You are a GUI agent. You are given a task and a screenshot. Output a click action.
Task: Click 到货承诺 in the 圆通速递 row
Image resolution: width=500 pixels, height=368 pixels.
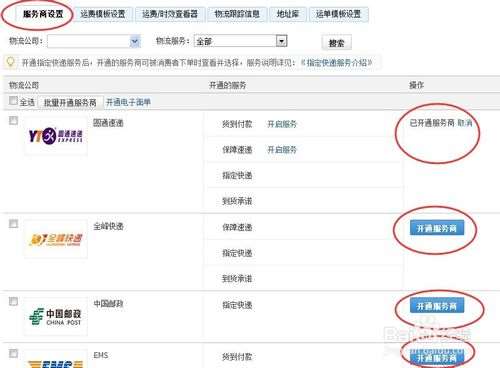237,201
